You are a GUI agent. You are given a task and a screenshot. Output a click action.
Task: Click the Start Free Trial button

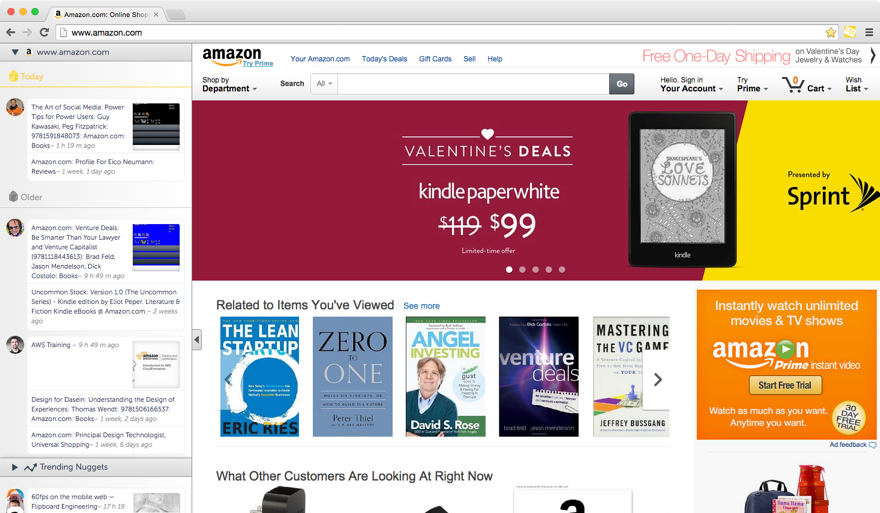tap(785, 385)
